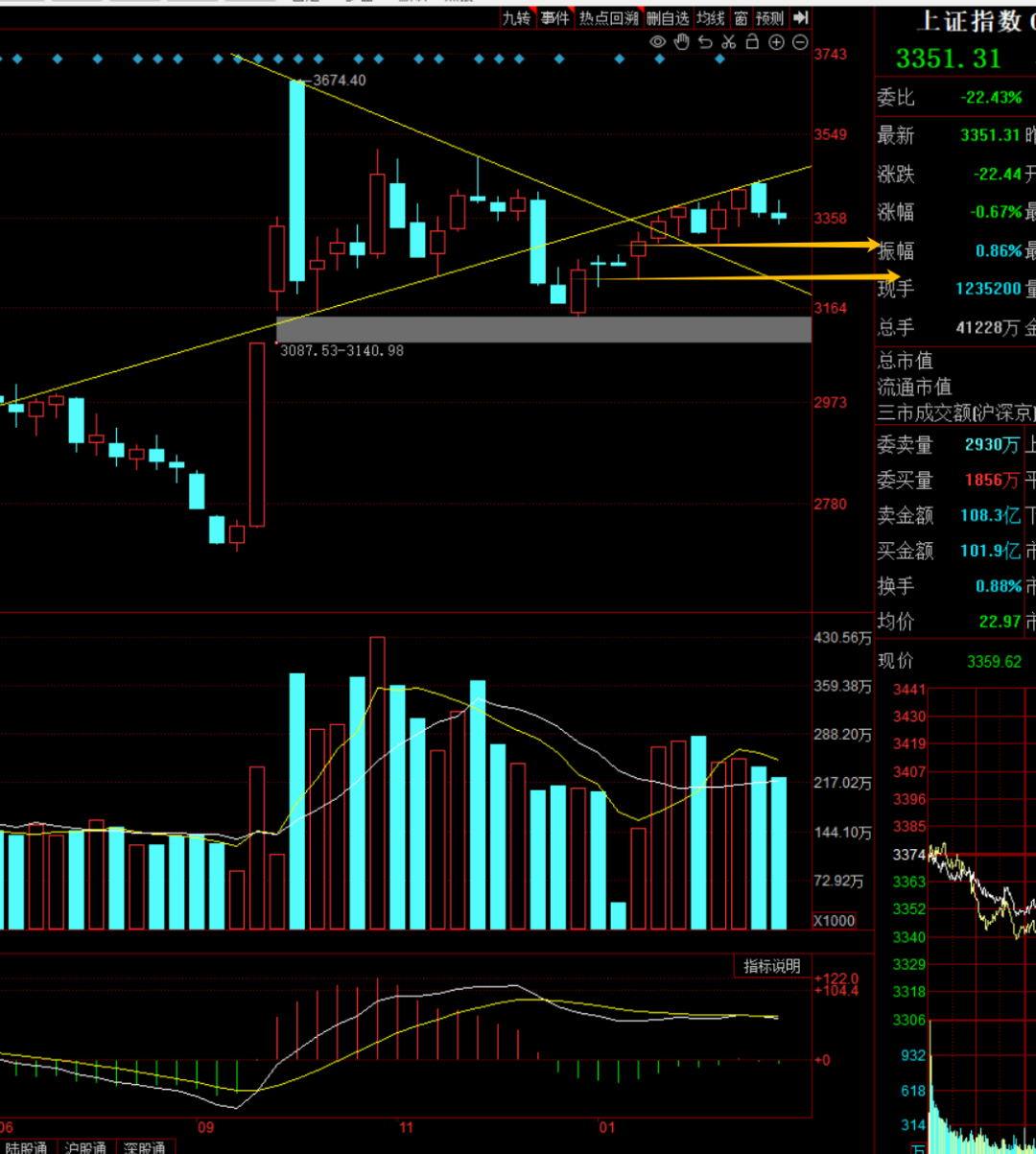Open the 九转 indicator button
The height and width of the screenshot is (1154, 1036).
[x=516, y=17]
